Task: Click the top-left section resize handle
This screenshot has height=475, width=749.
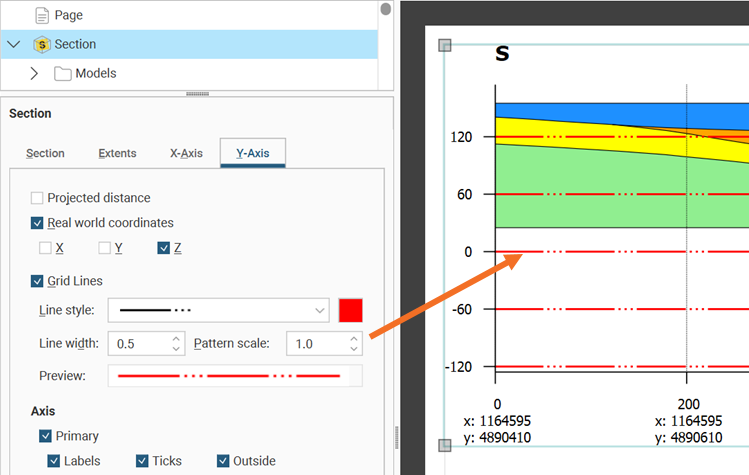Action: [x=446, y=45]
